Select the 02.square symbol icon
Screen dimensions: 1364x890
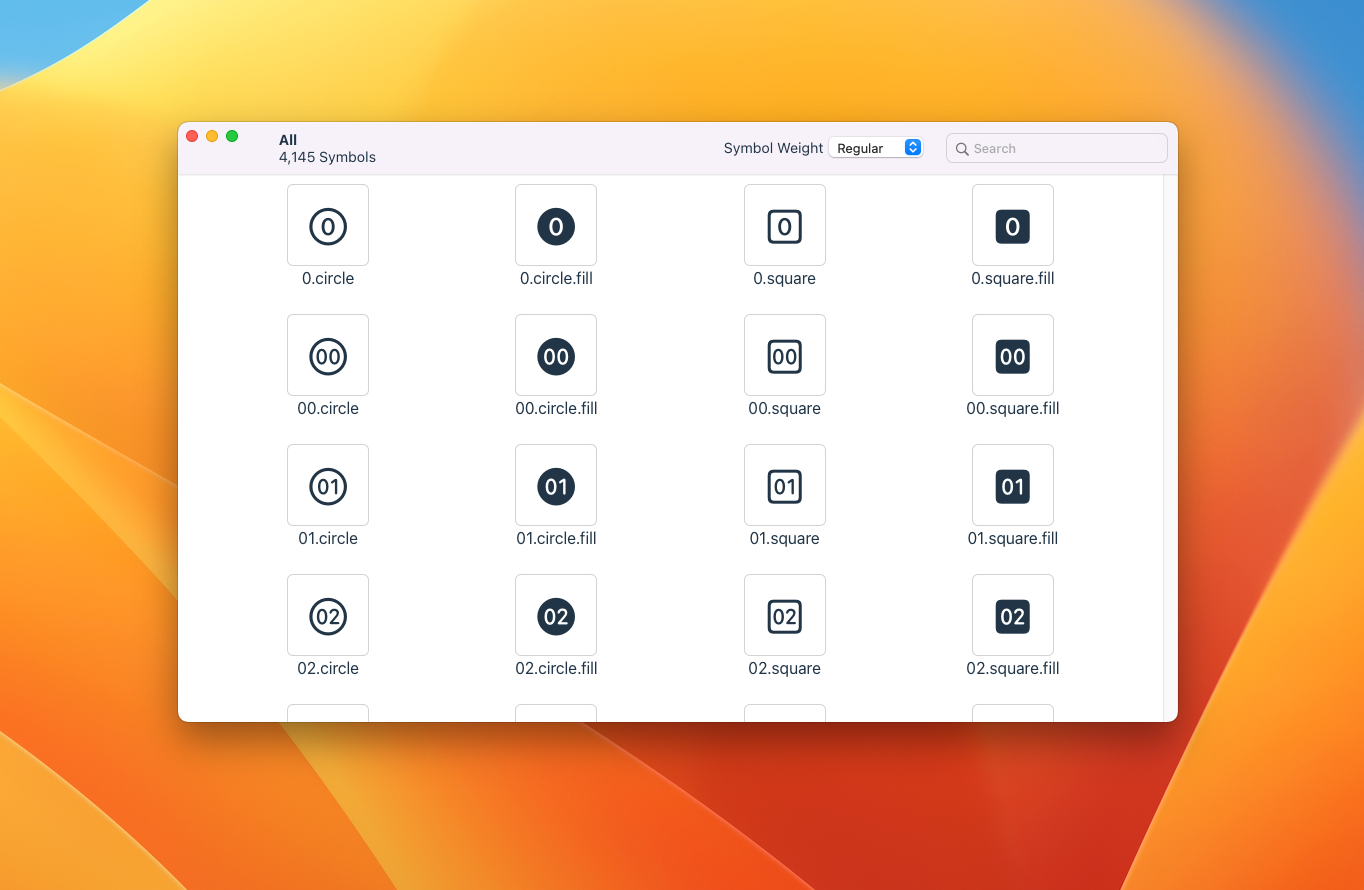pos(785,615)
